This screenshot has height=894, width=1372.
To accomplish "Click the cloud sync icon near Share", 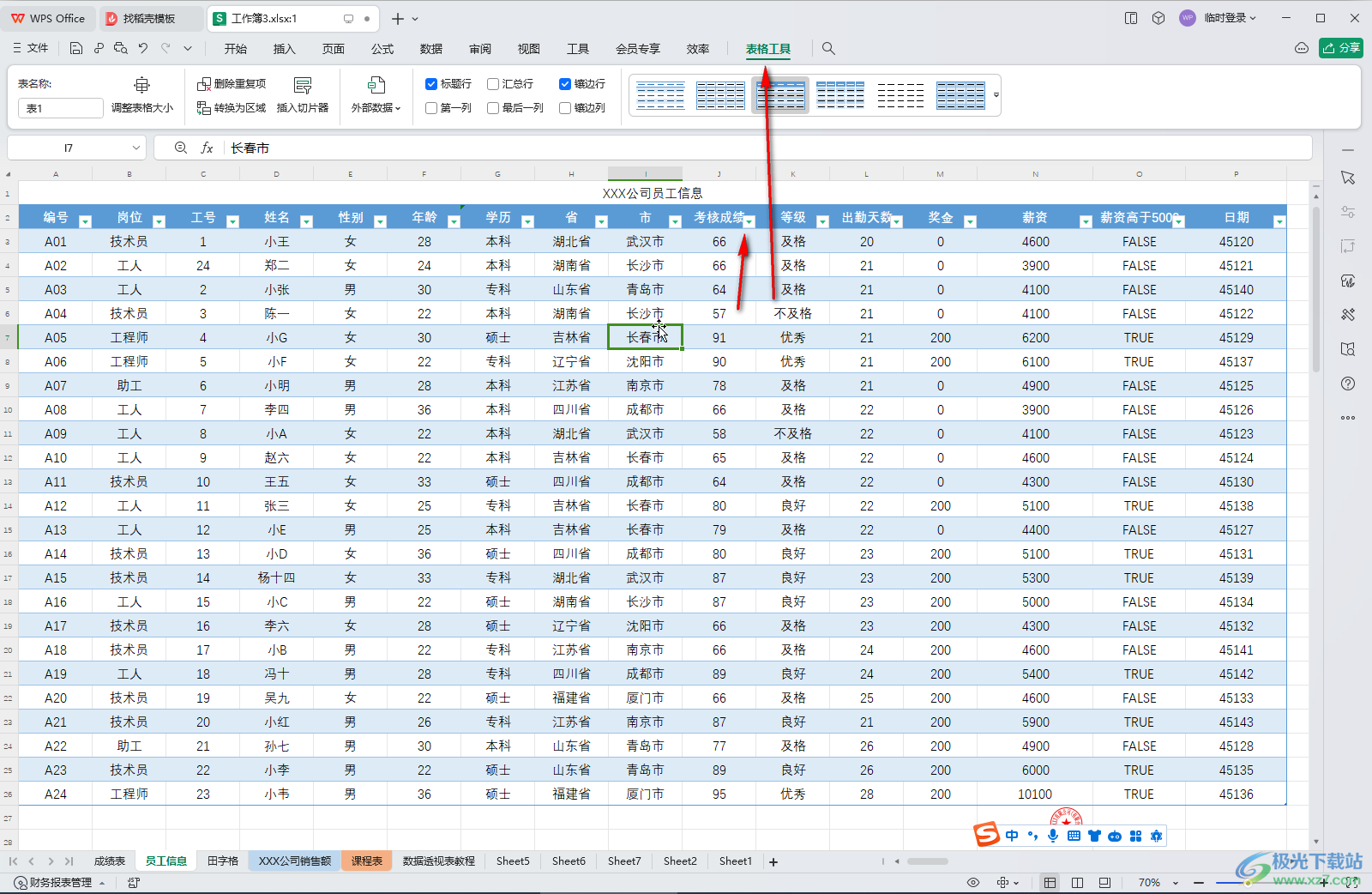I will [x=1302, y=48].
